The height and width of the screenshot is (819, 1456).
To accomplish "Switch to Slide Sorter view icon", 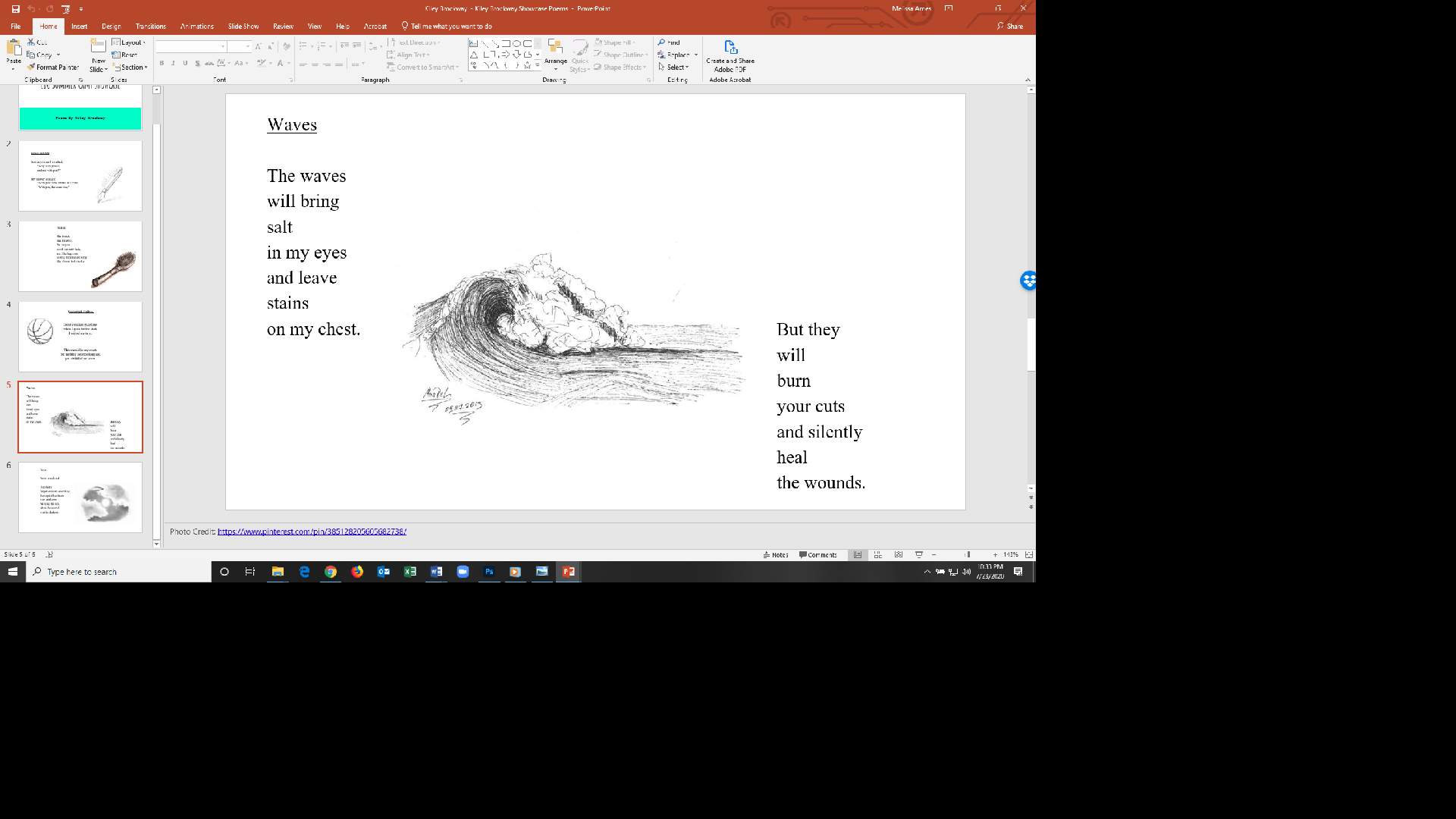I will click(878, 554).
